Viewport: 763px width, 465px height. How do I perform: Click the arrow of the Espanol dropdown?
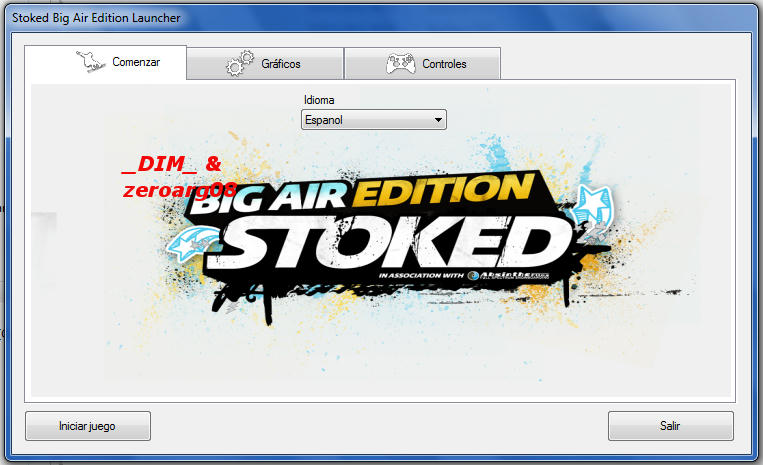(x=438, y=120)
